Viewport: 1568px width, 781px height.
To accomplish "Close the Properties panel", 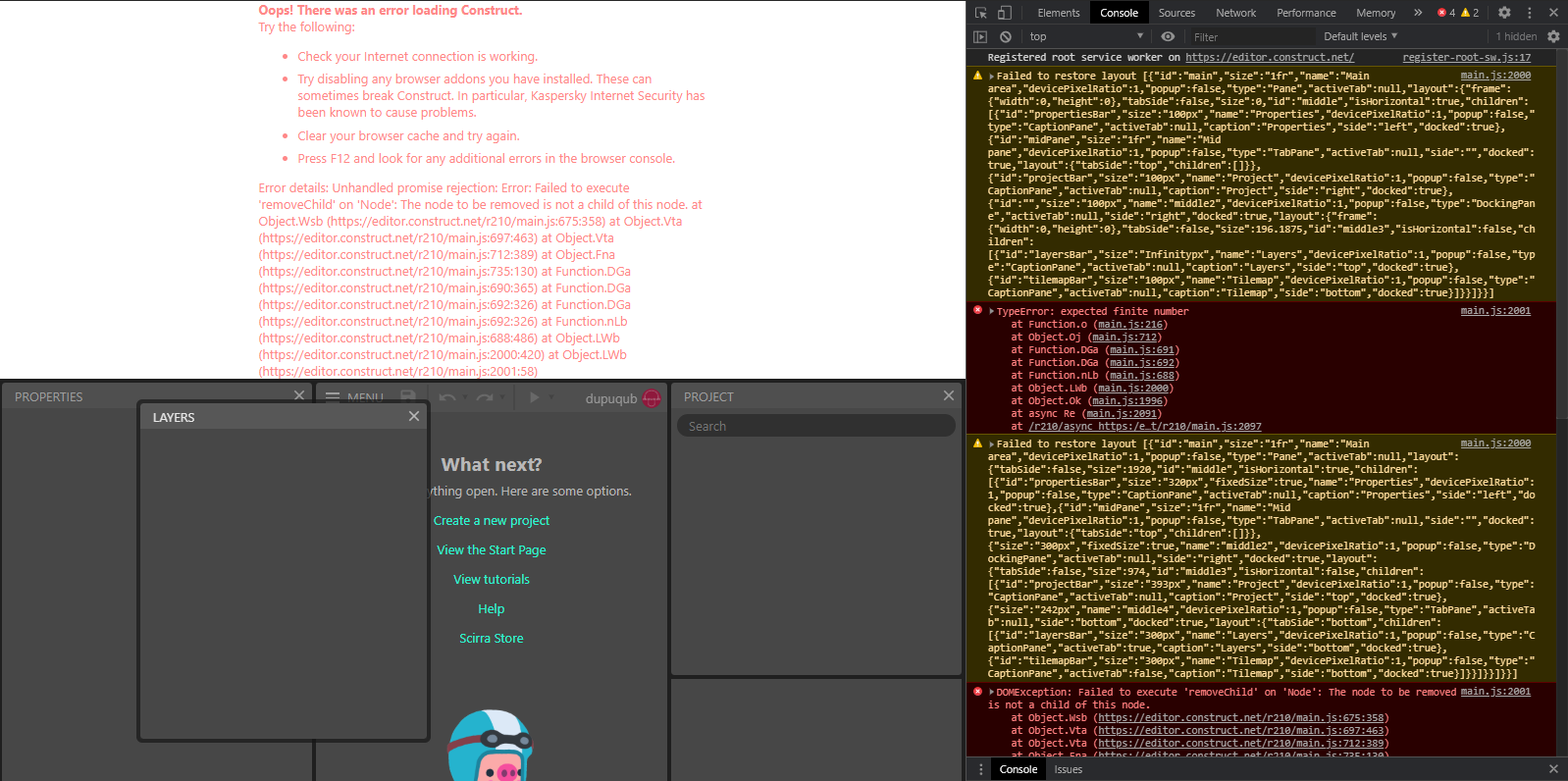I will click(299, 395).
